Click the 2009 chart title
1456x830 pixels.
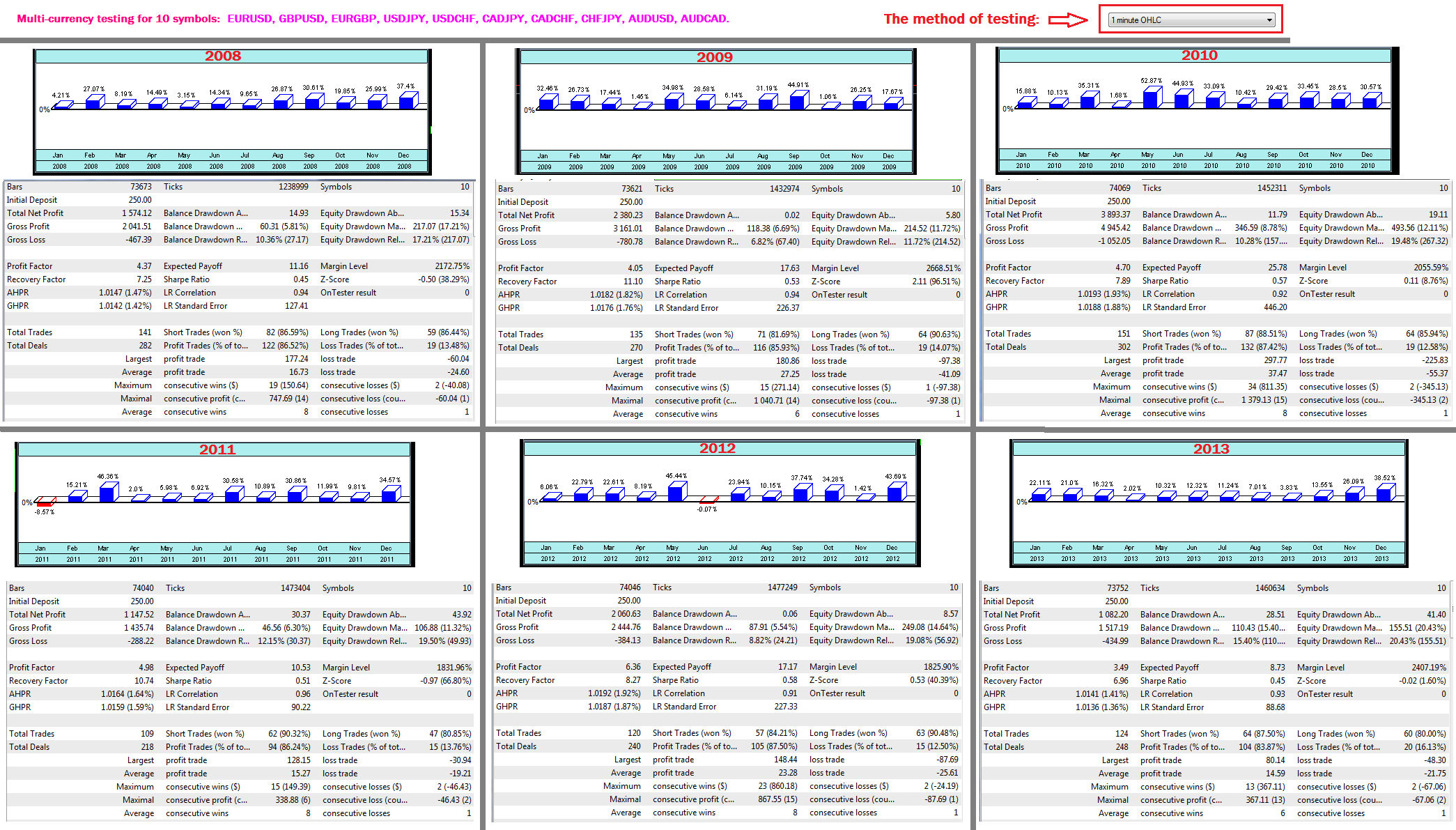point(715,58)
